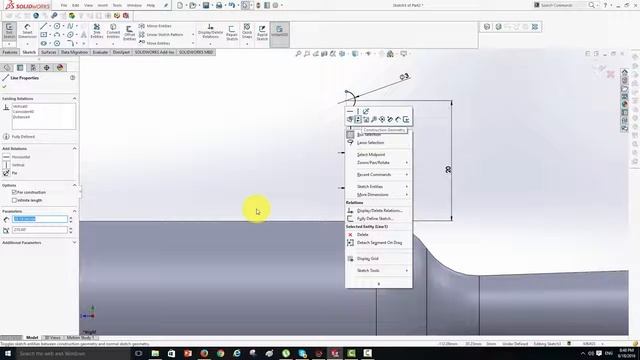Switch to the DisplayManager appearance tab icon
This screenshot has height=360, width=640.
tap(60, 68)
